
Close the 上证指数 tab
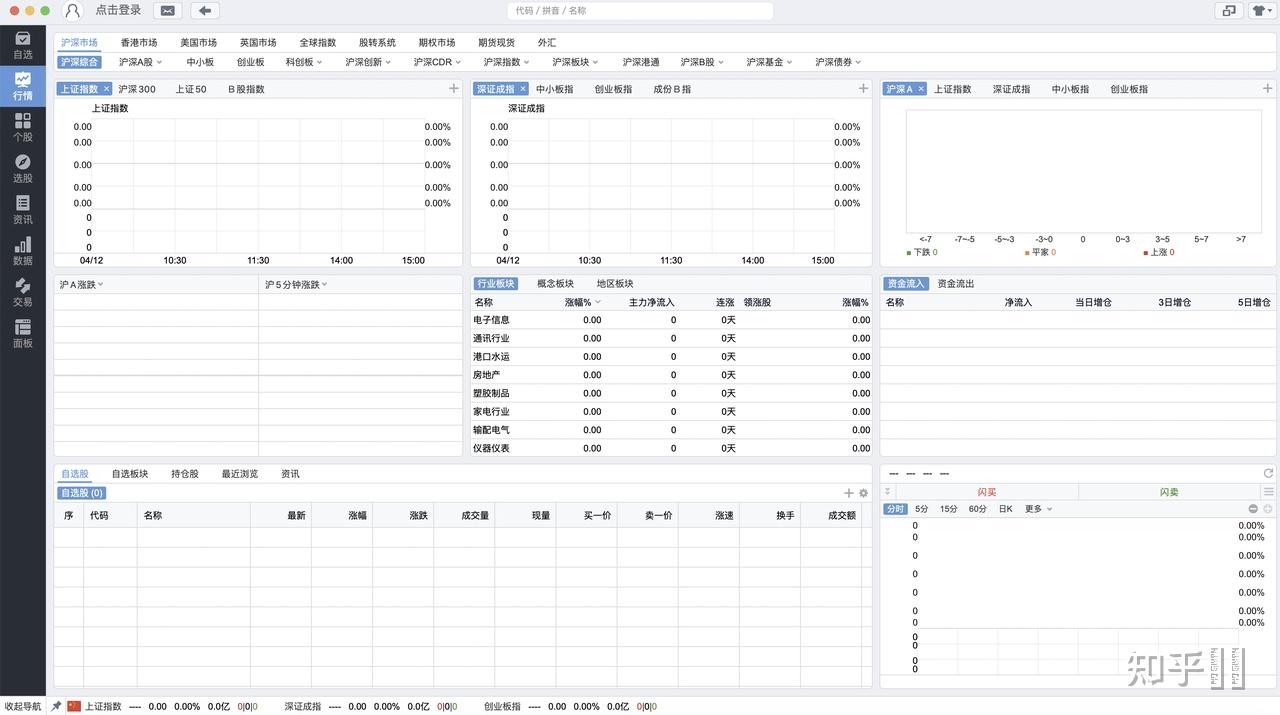107,89
